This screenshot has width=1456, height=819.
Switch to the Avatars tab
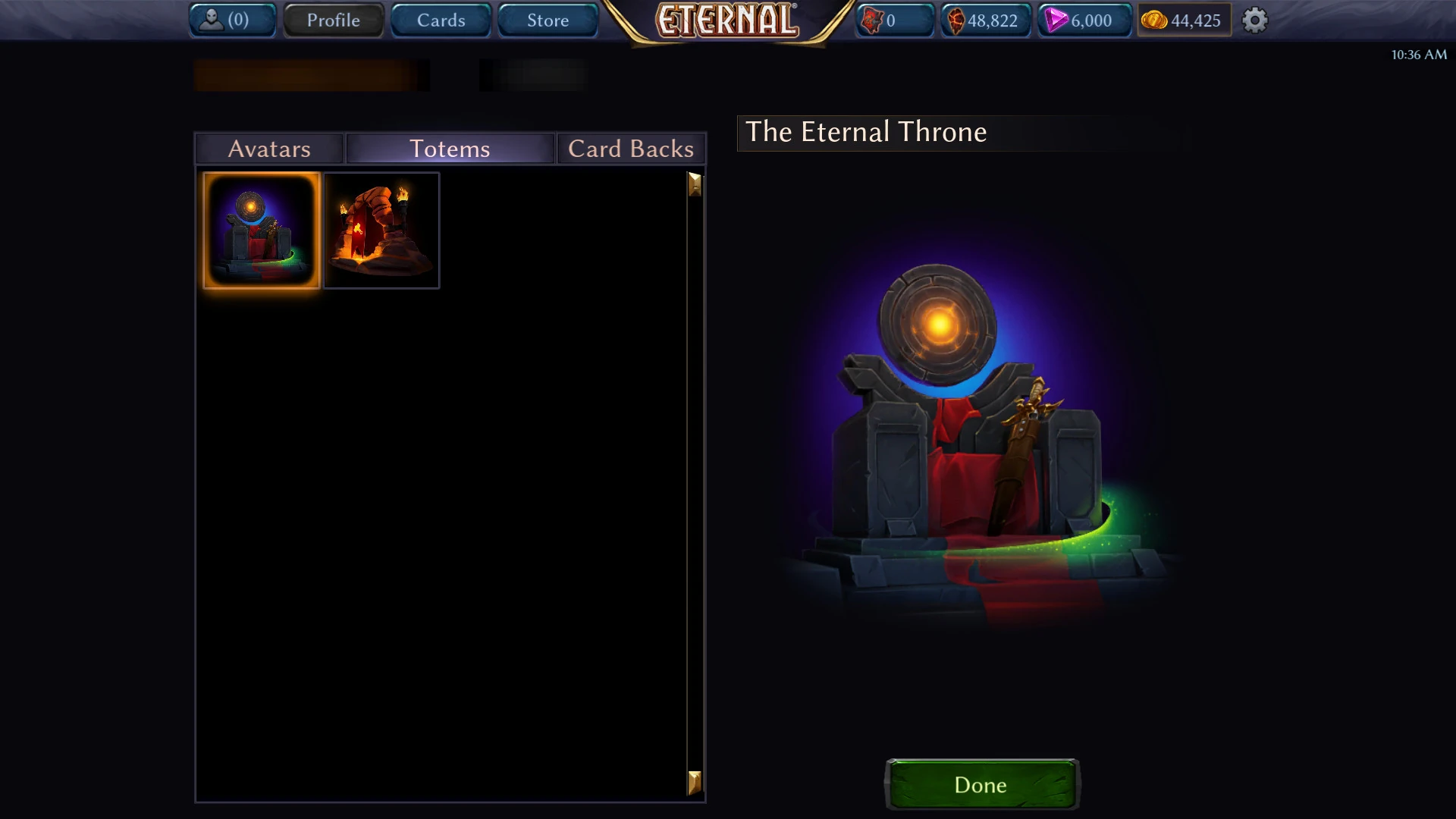click(269, 149)
